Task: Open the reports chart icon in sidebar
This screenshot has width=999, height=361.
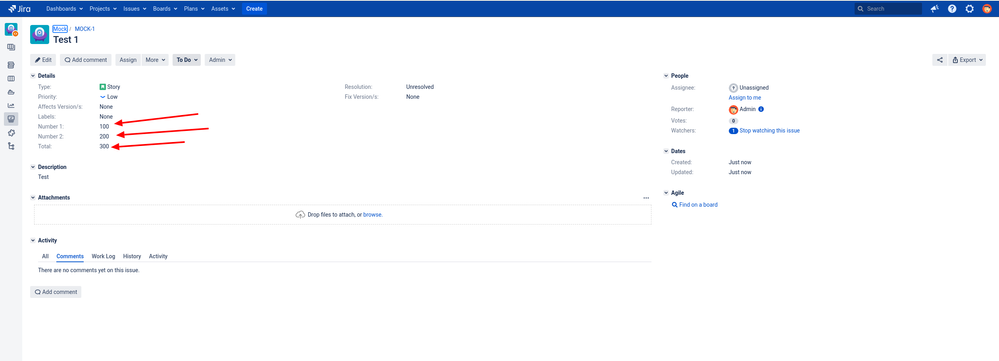Action: click(11, 106)
